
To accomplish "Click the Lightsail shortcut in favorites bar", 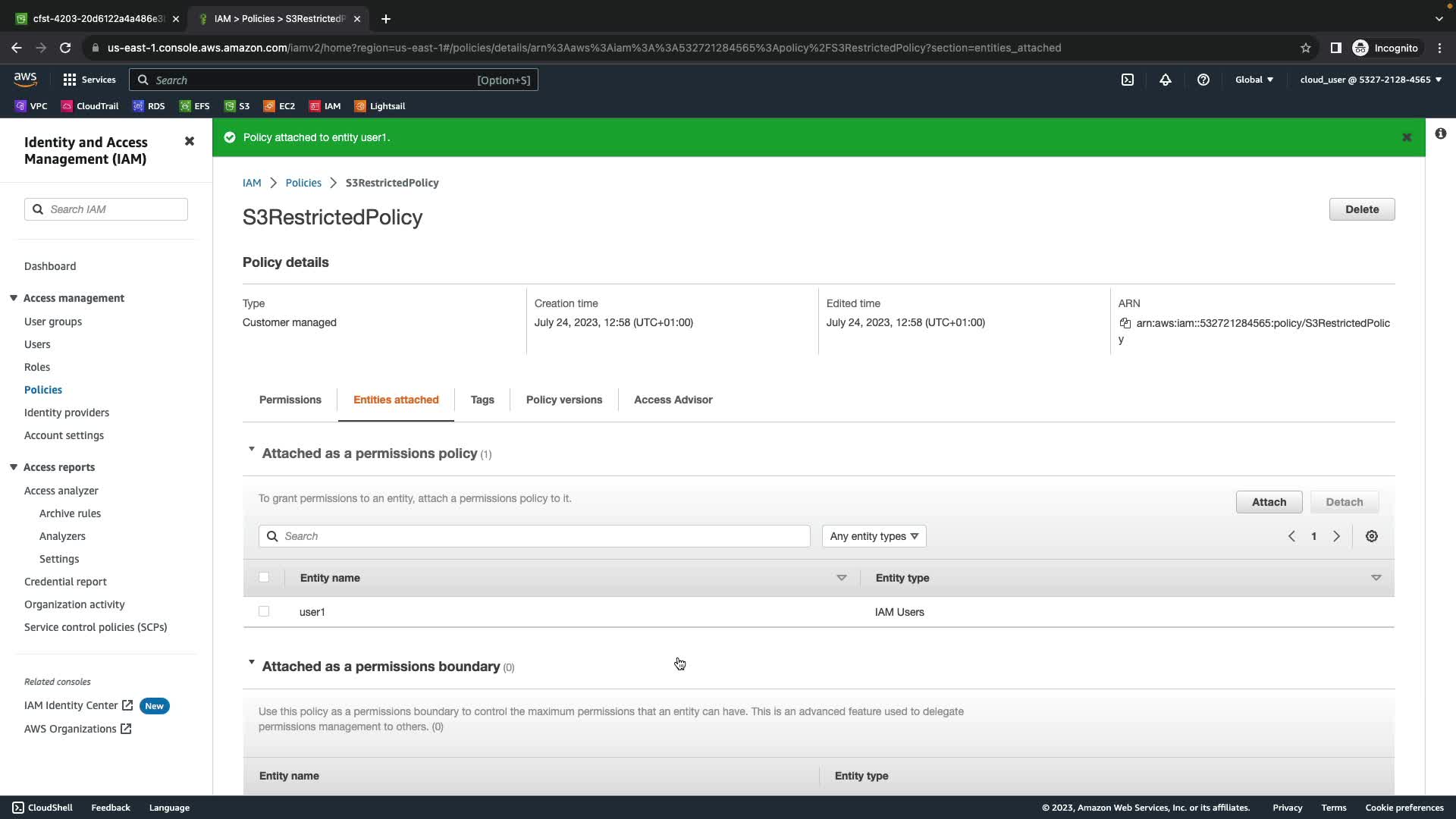I will pyautogui.click(x=380, y=106).
